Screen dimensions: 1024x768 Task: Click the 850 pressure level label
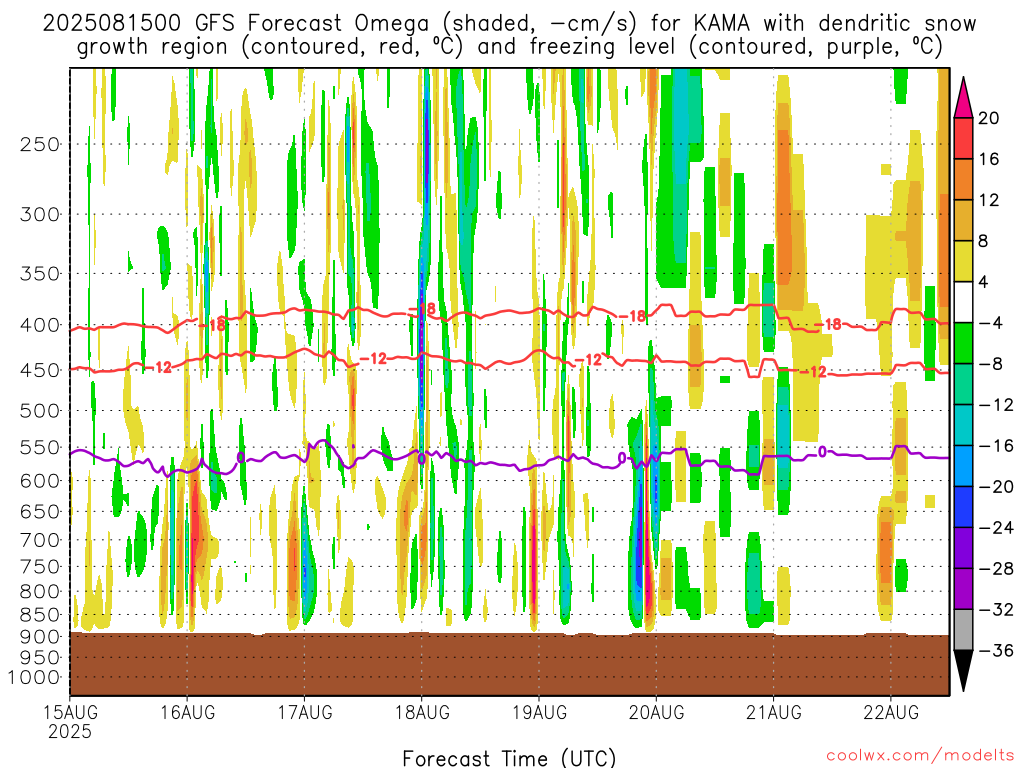click(x=40, y=615)
